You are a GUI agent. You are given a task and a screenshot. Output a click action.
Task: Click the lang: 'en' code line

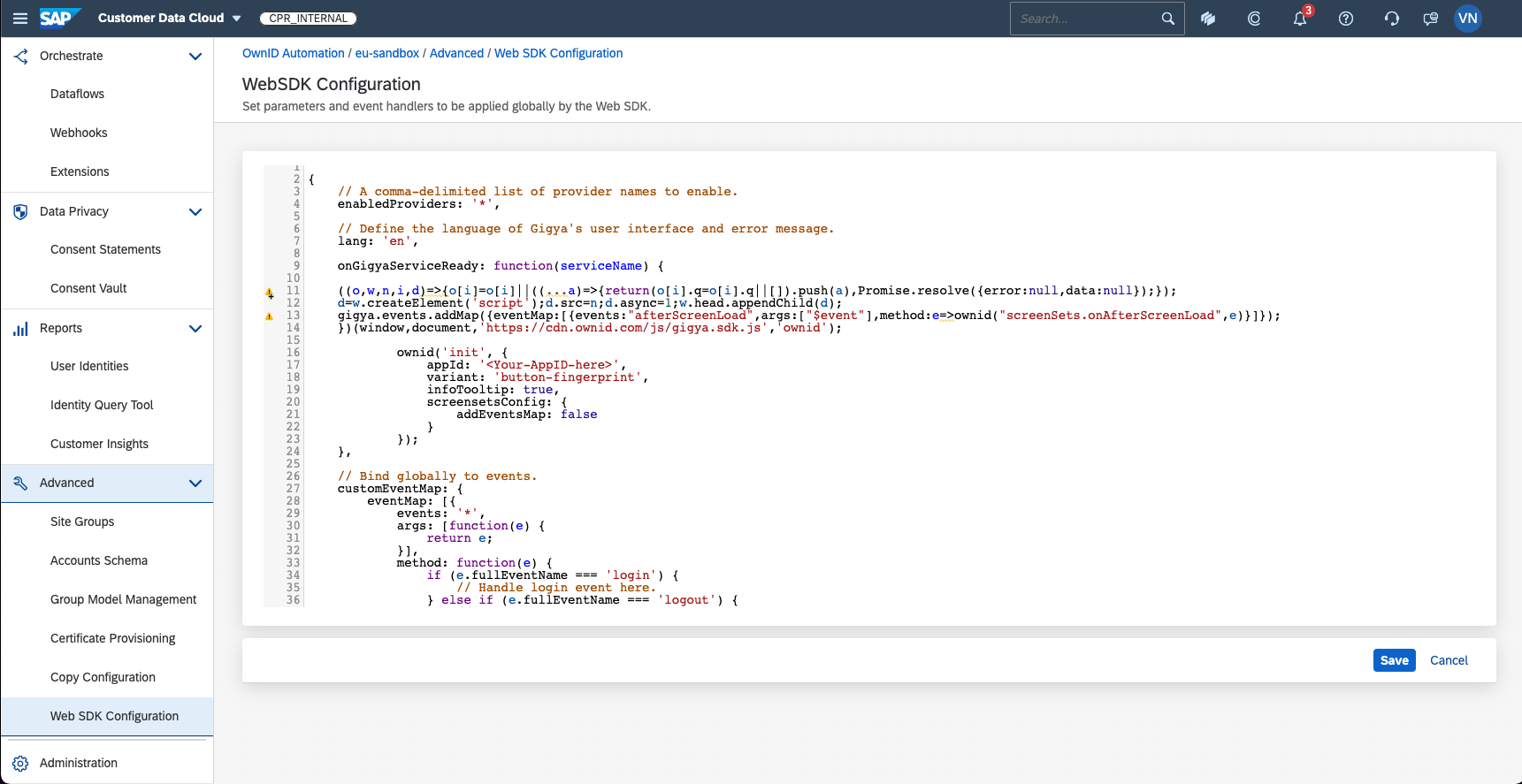(x=378, y=241)
